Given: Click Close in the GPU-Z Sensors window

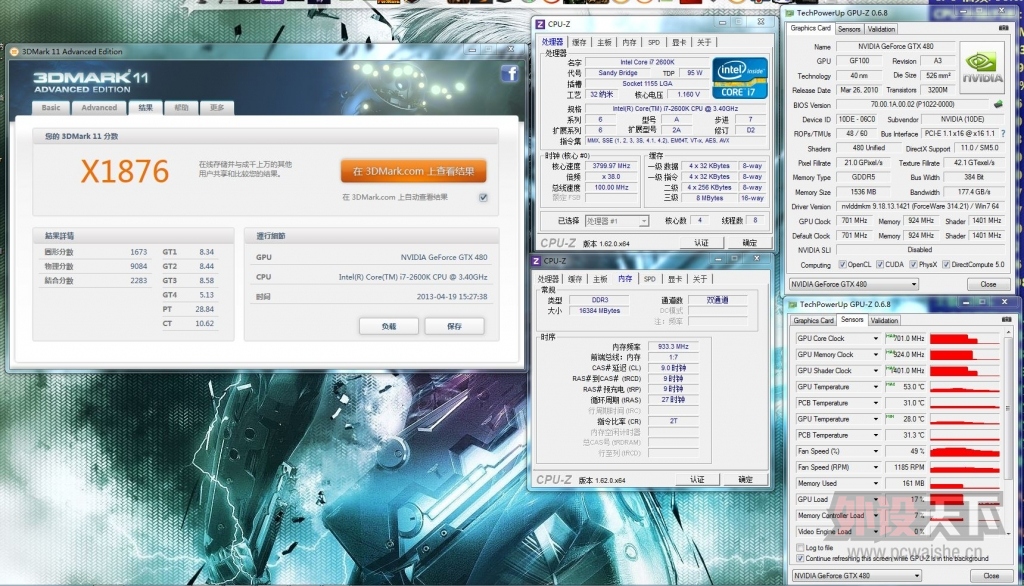Looking at the screenshot, I should [991, 576].
